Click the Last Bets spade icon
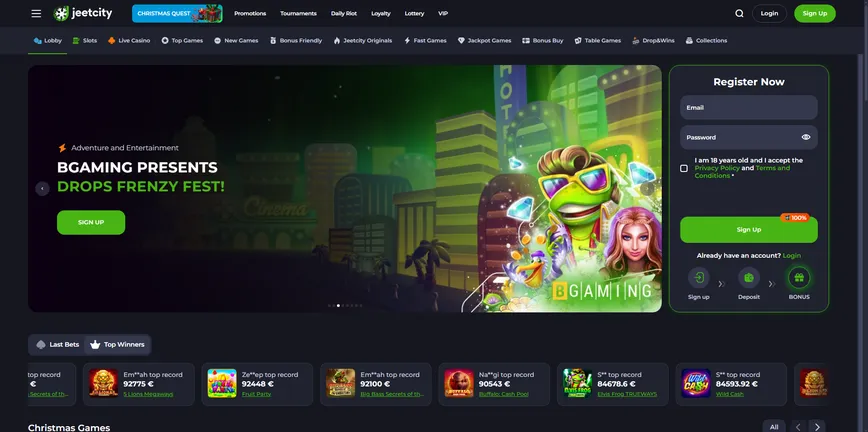868x432 pixels. point(40,344)
